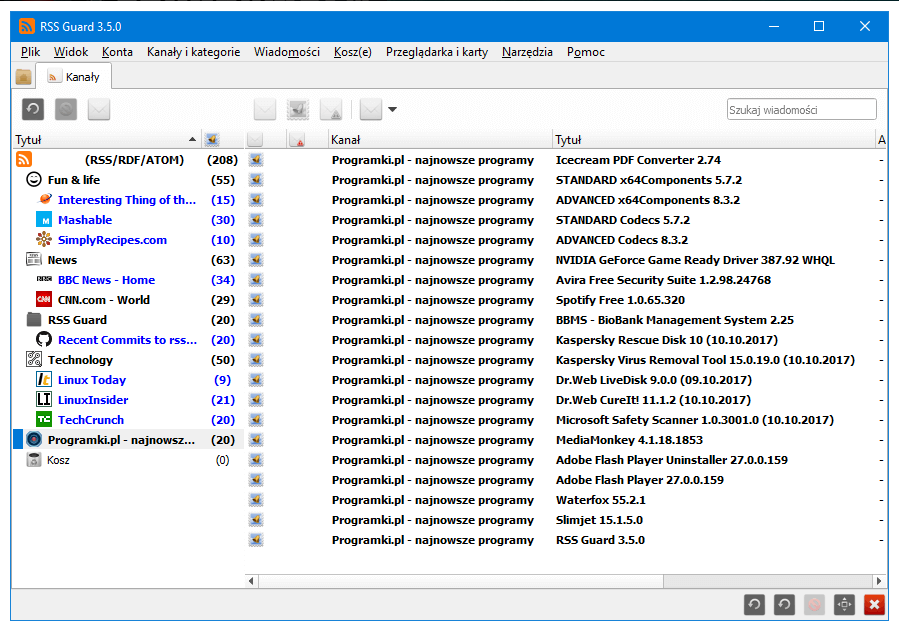Toggle read status of MediaMonkey 4.1.18.1853 row
Screen dimensions: 899x630
pyautogui.click(x=256, y=440)
